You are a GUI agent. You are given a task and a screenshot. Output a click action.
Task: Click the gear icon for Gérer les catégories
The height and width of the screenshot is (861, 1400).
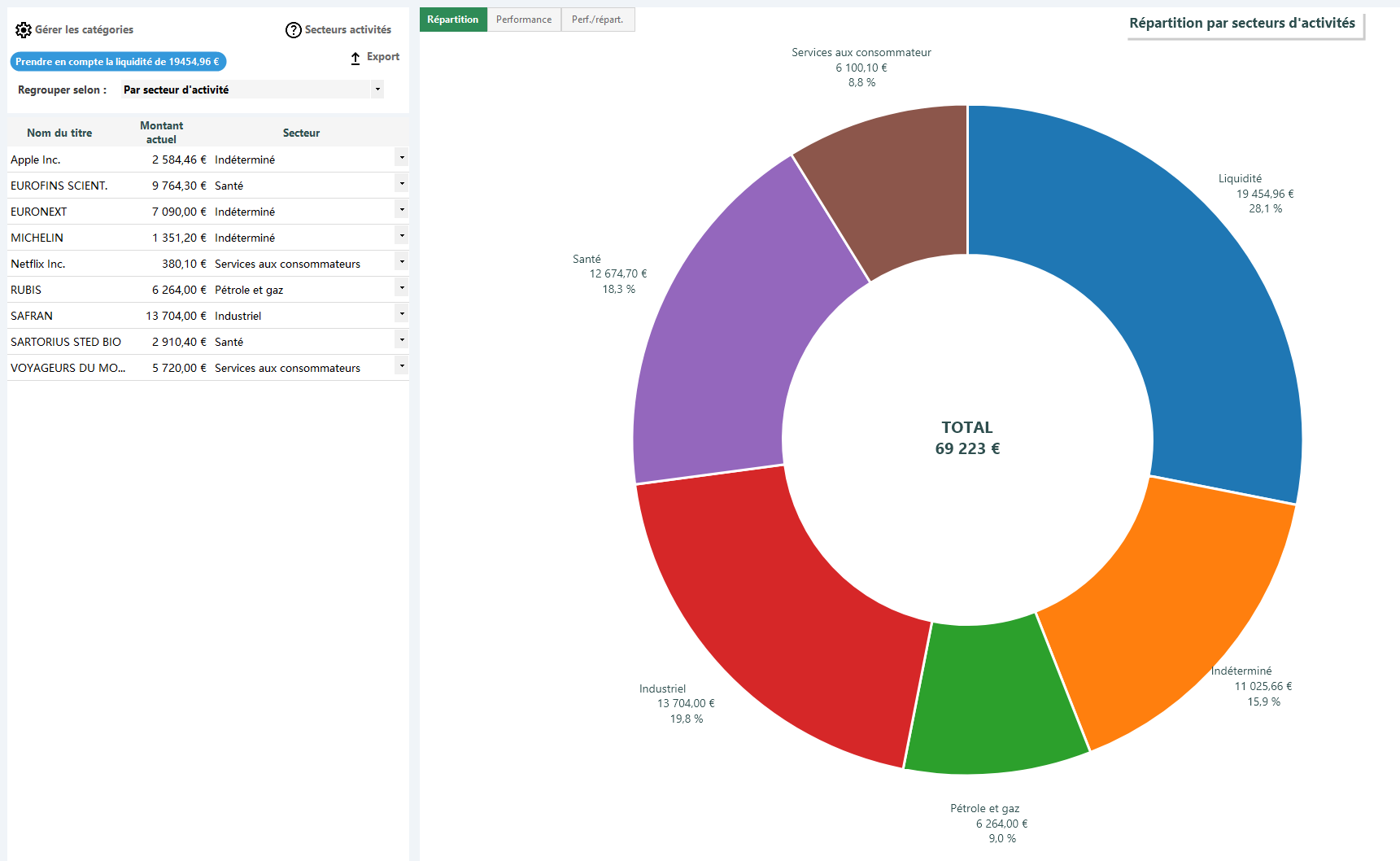24,30
